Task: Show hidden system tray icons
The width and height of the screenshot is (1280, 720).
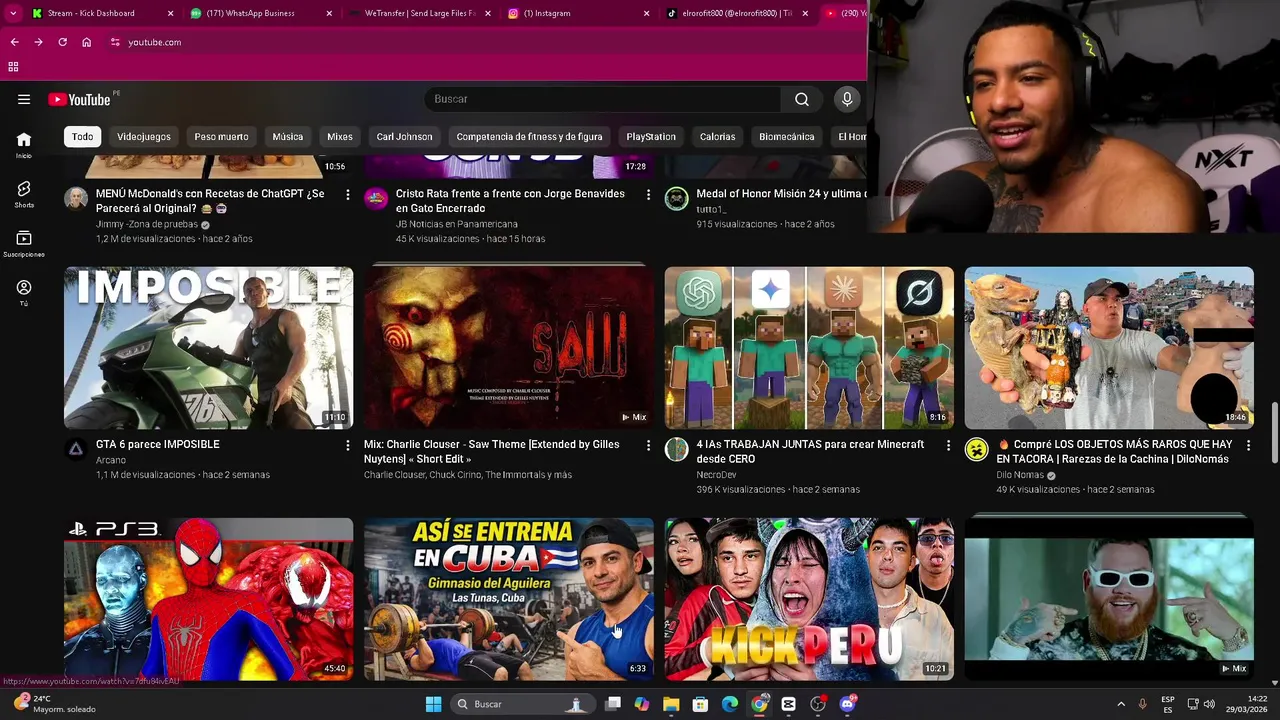Action: coord(1120,704)
